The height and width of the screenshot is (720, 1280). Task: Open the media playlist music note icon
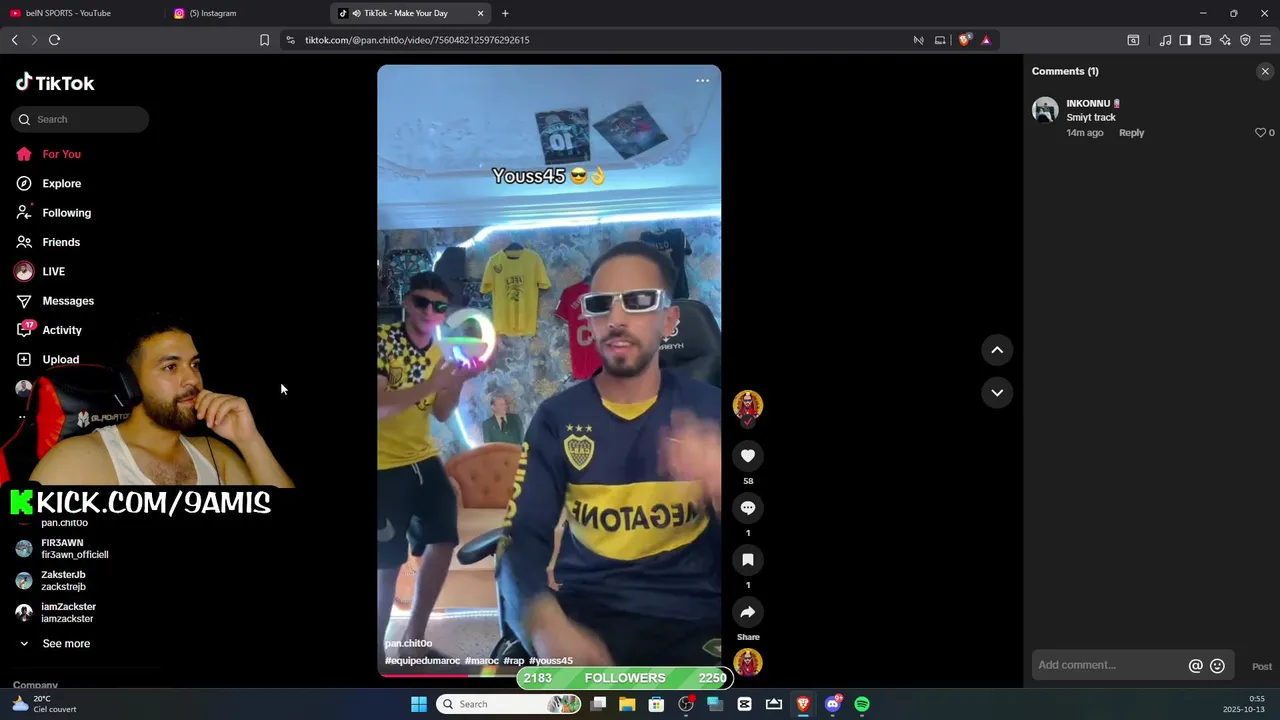click(1165, 40)
